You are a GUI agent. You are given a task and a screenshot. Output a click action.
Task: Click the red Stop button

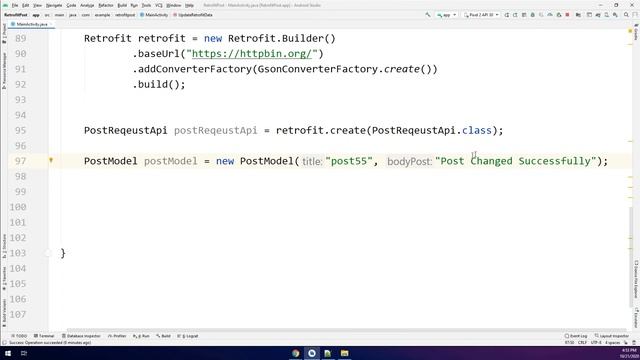[567, 15]
